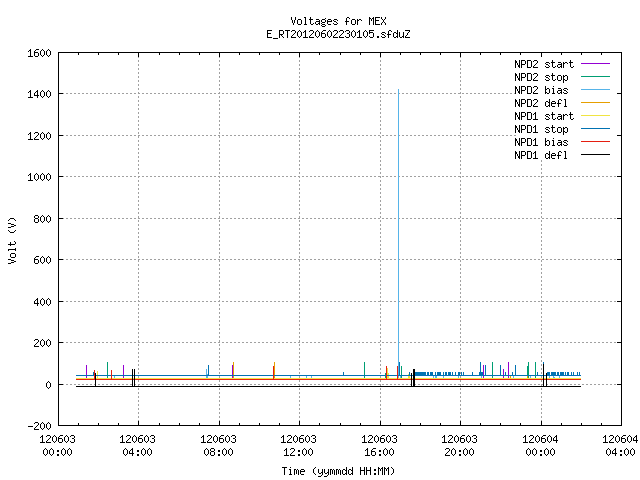Click the chart title 'Voltages for MEX'
The width and height of the screenshot is (640, 480).
point(338,21)
